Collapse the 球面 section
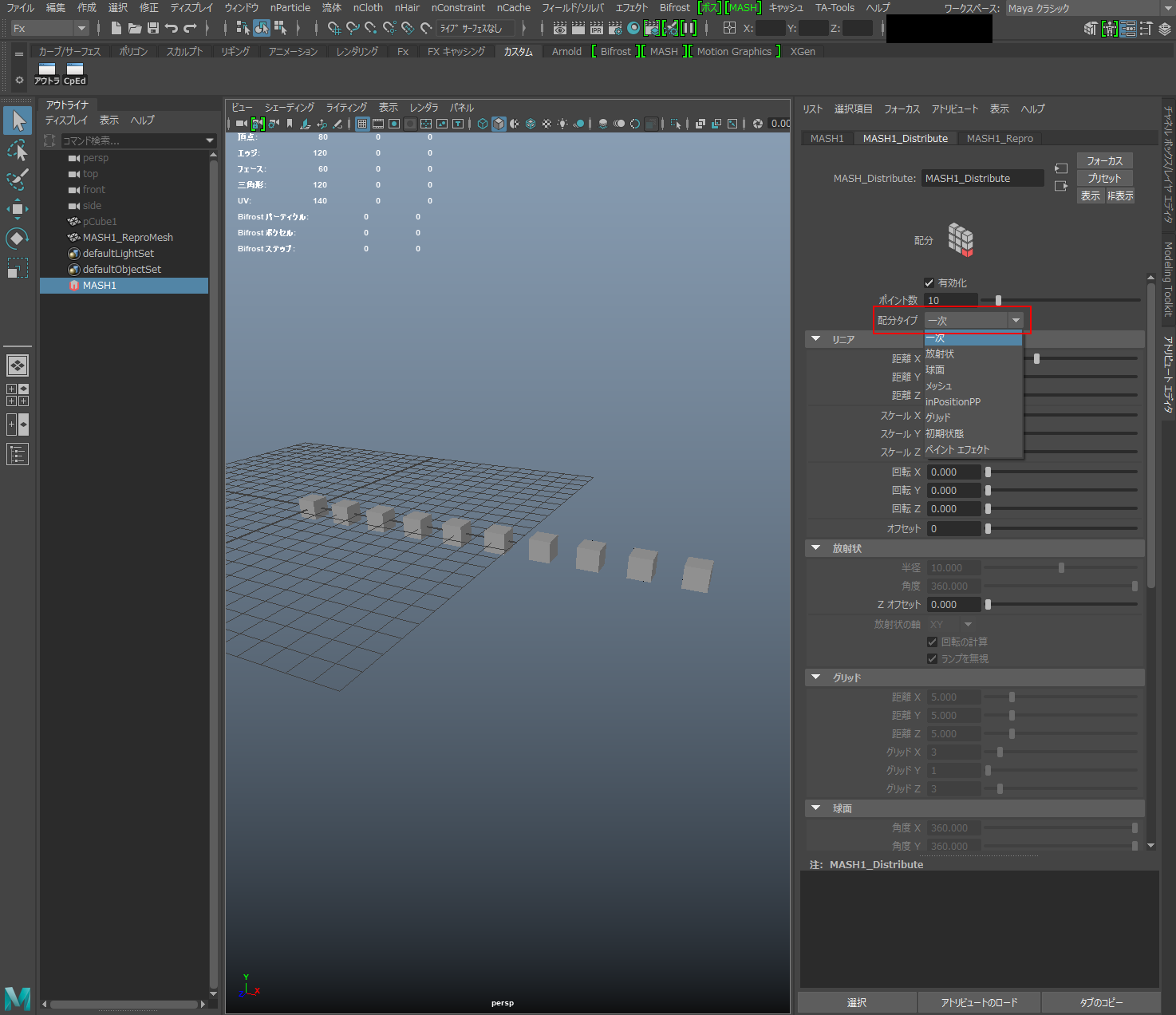The image size is (1176, 1015). coord(815,808)
